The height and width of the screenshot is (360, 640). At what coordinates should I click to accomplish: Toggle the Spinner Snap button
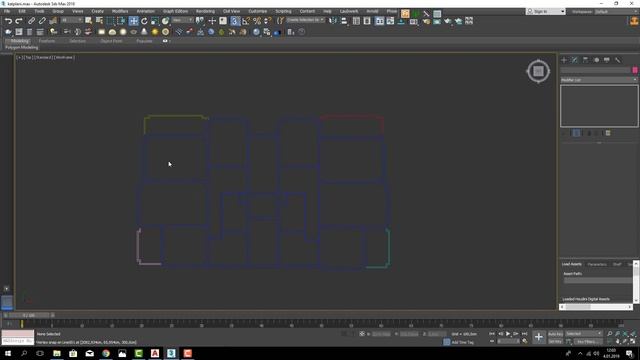(x=267, y=20)
